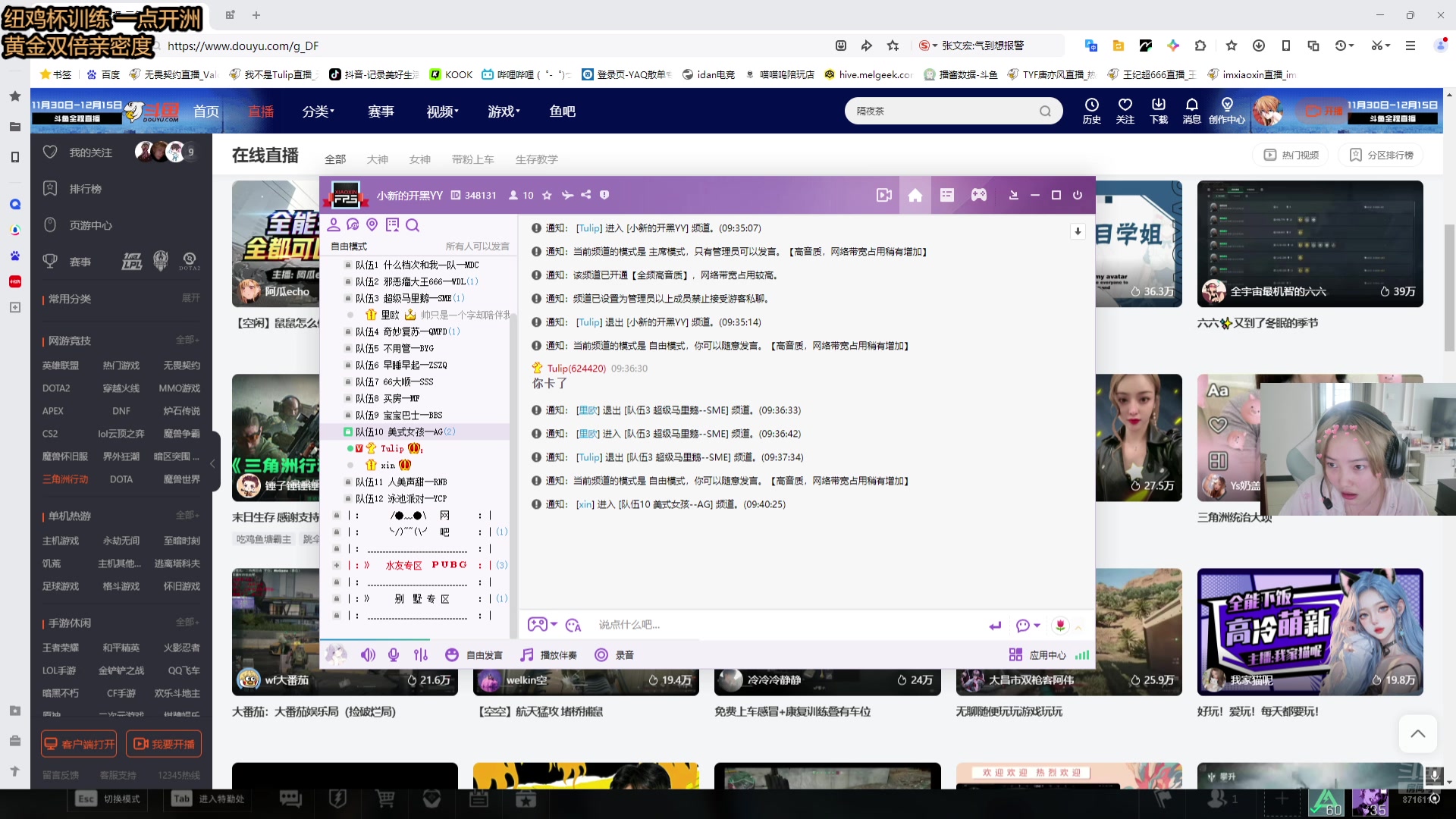Select the emoji reaction icon in chat
Image resolution: width=1456 pixels, height=819 pixels.
573,624
